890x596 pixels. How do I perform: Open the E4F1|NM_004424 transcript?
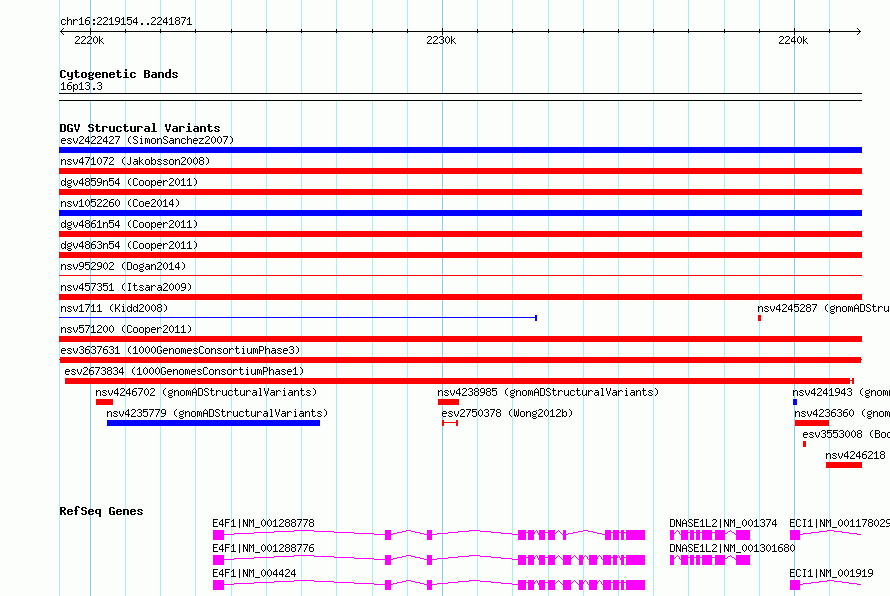pyautogui.click(x=429, y=585)
